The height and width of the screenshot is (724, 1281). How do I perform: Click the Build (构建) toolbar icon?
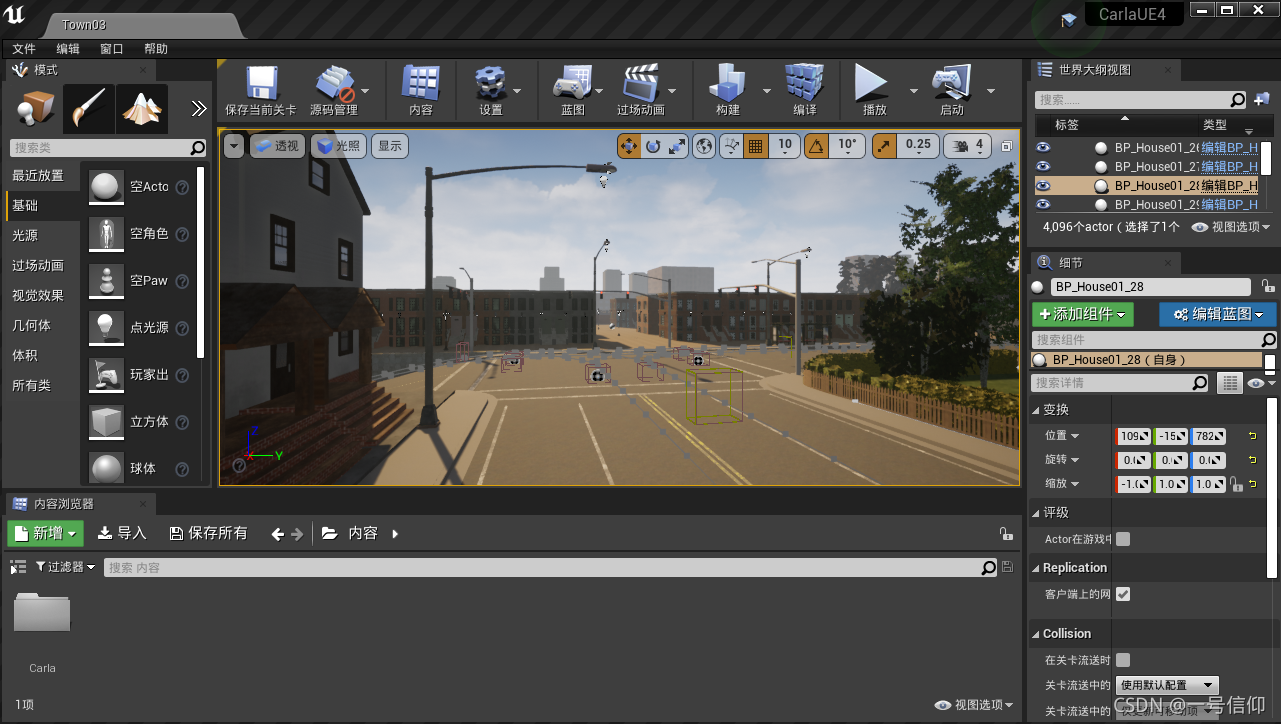(728, 84)
